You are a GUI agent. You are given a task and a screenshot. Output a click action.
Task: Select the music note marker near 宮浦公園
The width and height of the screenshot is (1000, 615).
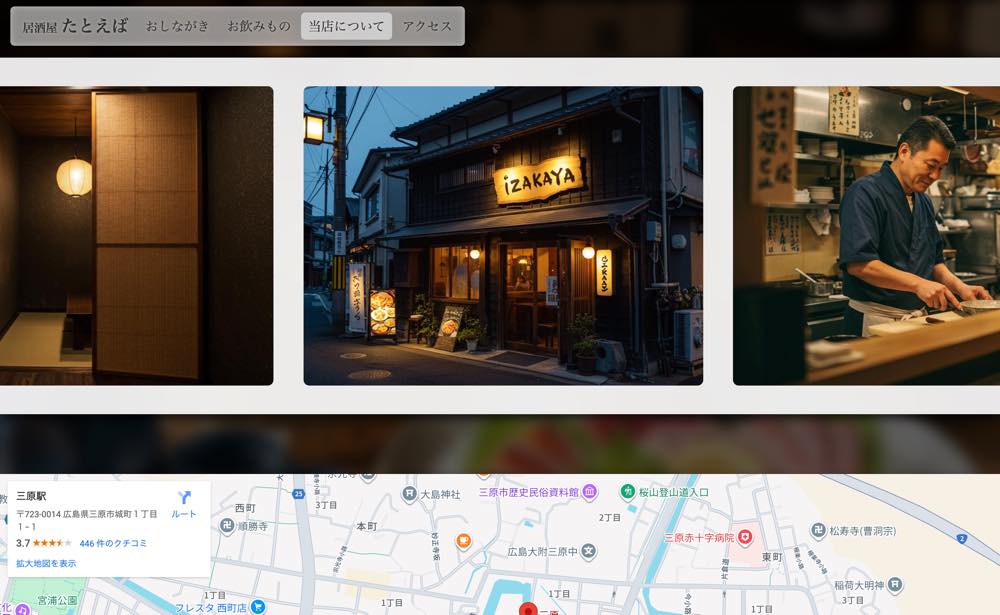(22, 608)
